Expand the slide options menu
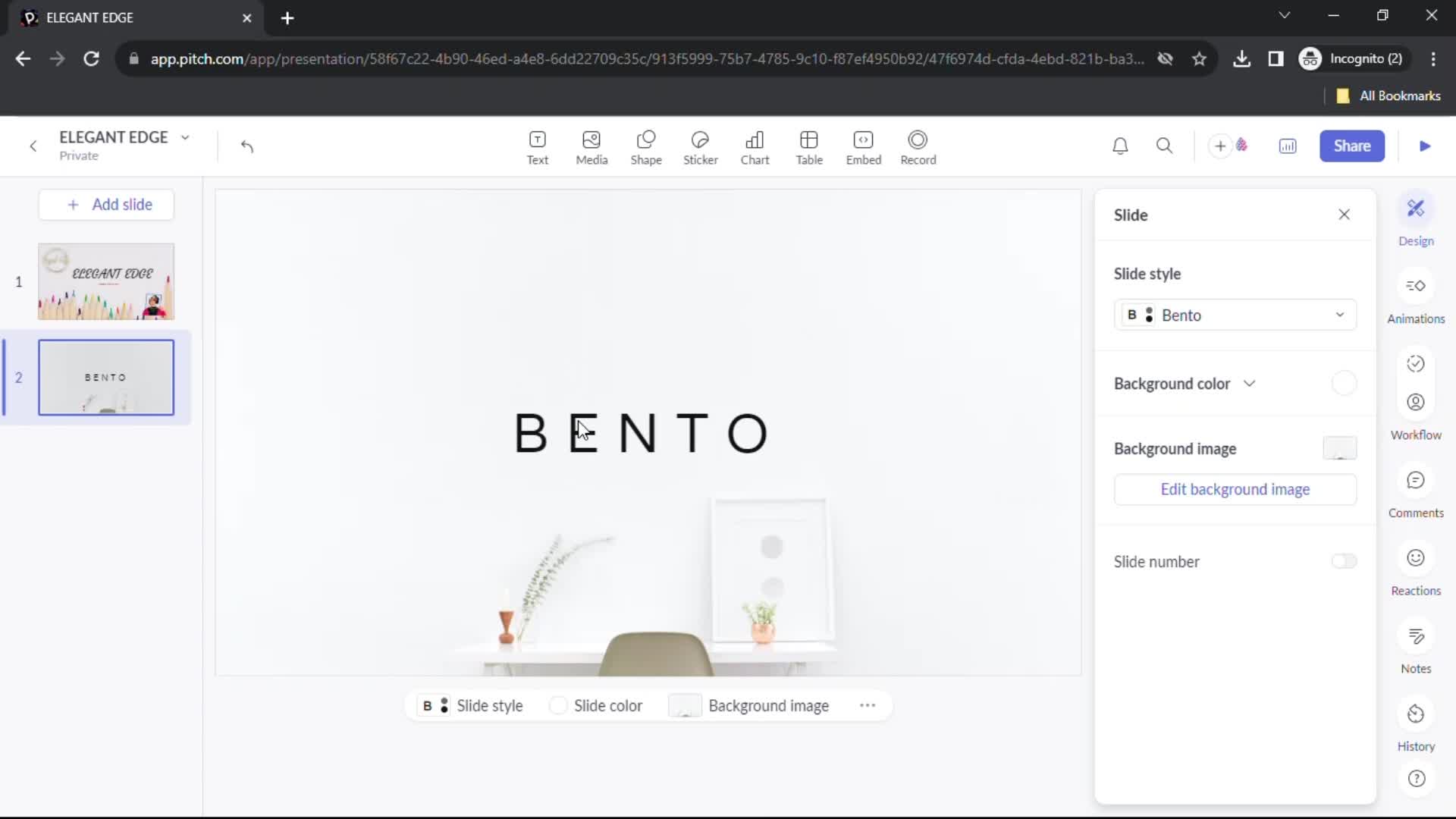 coord(867,706)
